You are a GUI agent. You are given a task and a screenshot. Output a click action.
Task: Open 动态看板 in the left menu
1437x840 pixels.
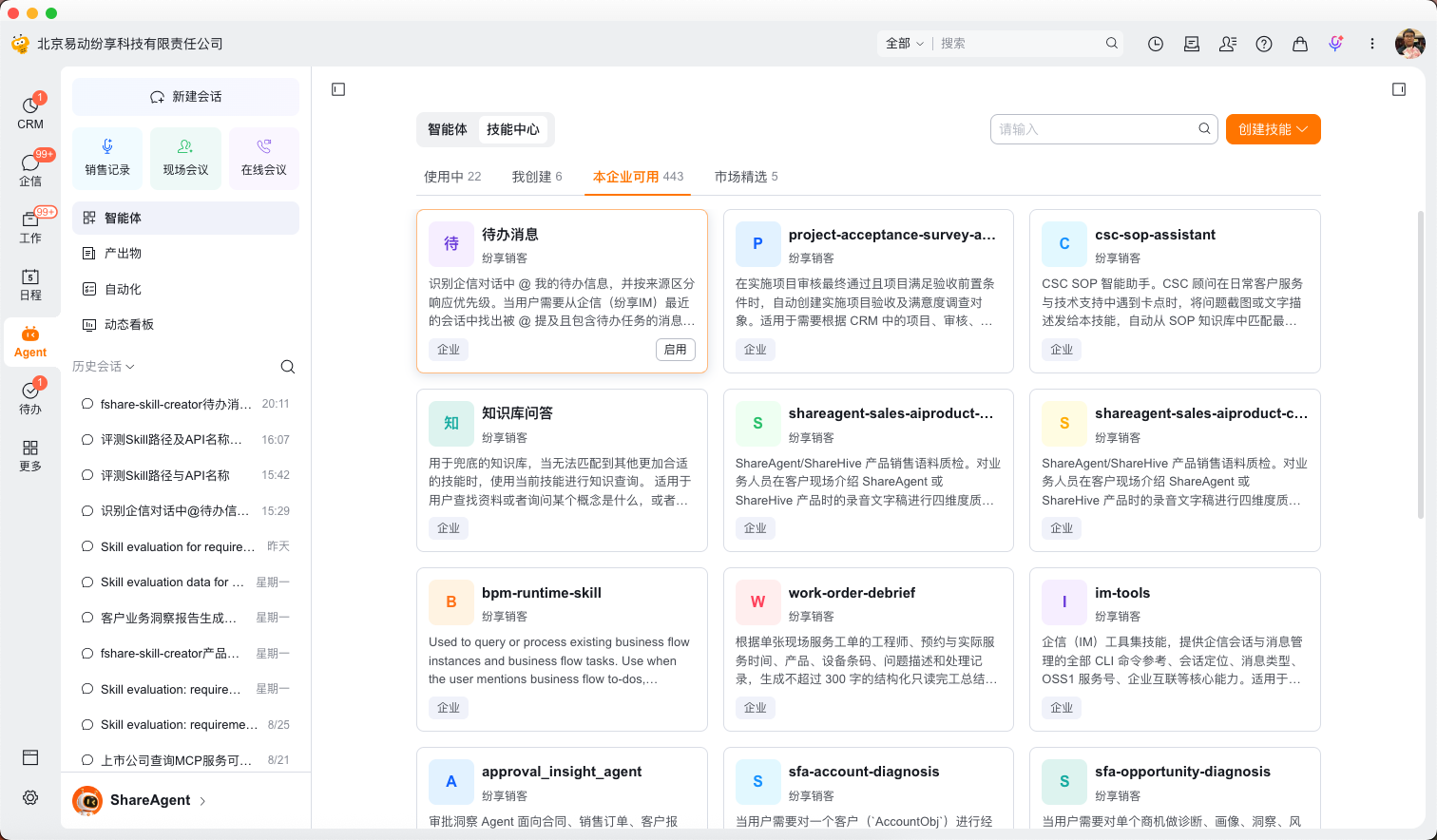tap(185, 325)
